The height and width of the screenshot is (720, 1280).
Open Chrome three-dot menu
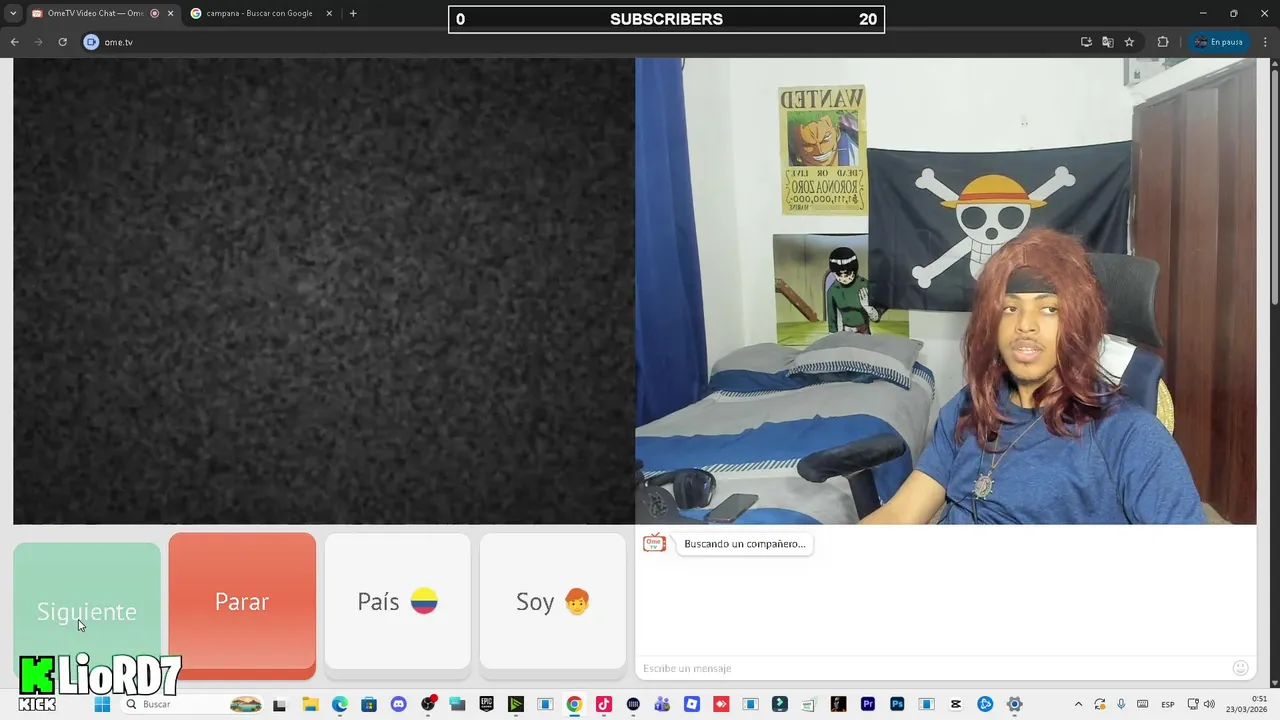1266,42
